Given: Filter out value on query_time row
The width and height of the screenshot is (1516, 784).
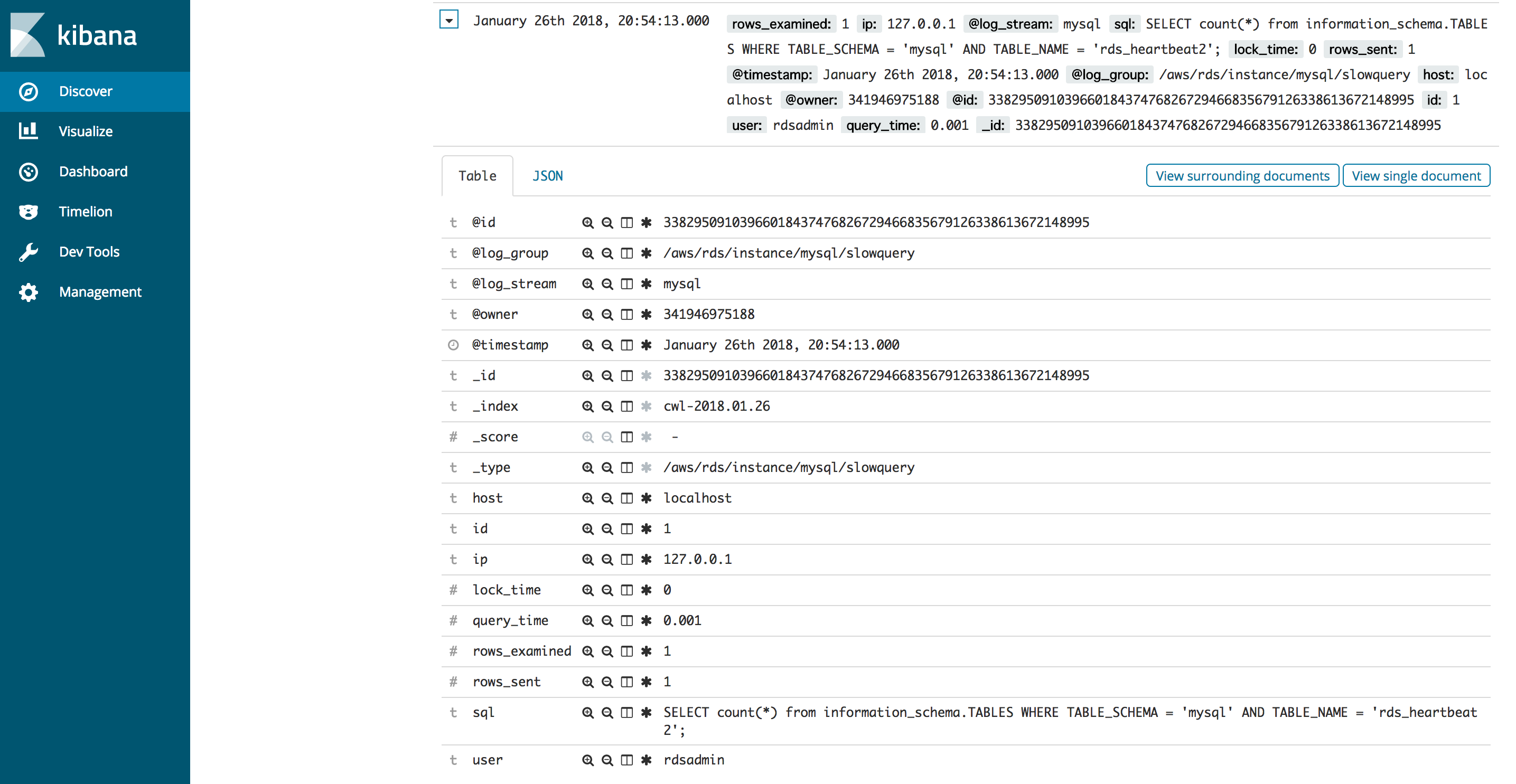Looking at the screenshot, I should pyautogui.click(x=607, y=620).
